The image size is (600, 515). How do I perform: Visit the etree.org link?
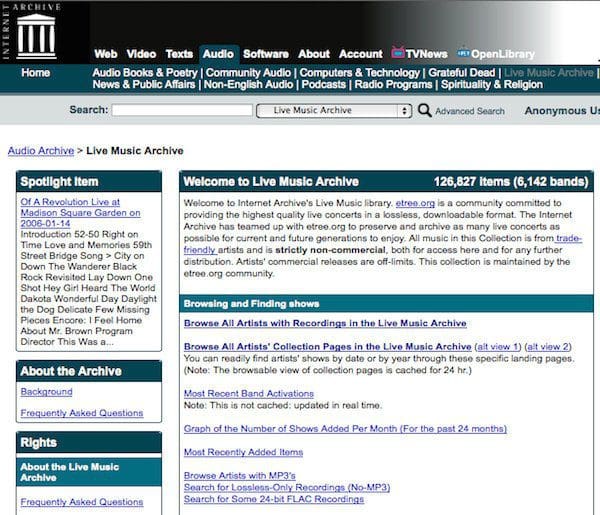point(415,203)
